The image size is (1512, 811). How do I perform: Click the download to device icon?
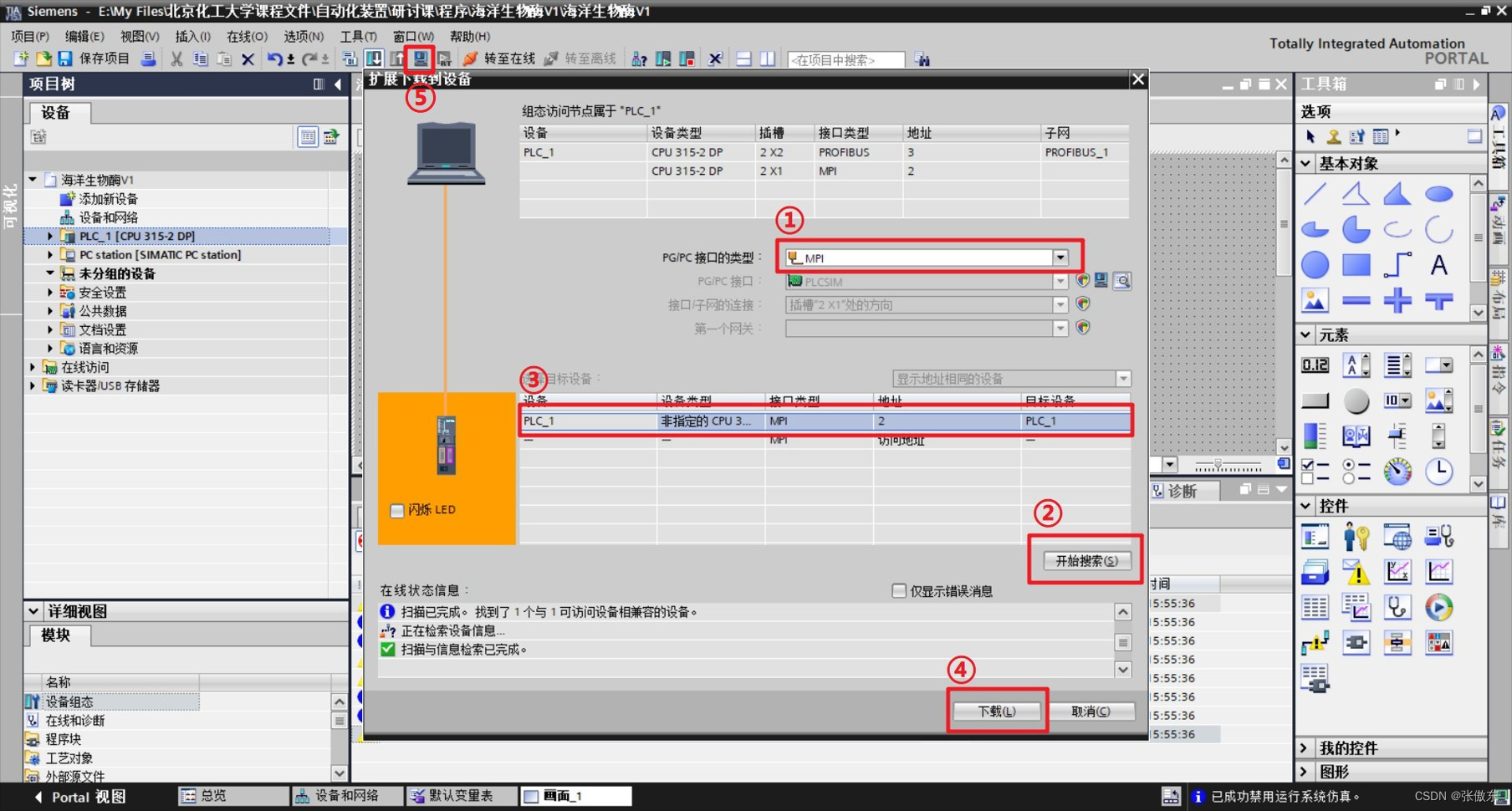[374, 59]
